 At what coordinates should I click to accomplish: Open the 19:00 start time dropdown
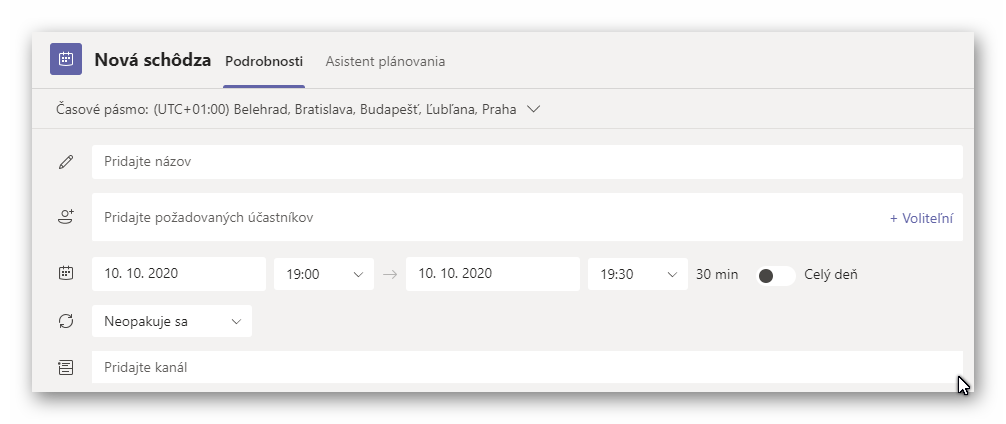coord(323,274)
